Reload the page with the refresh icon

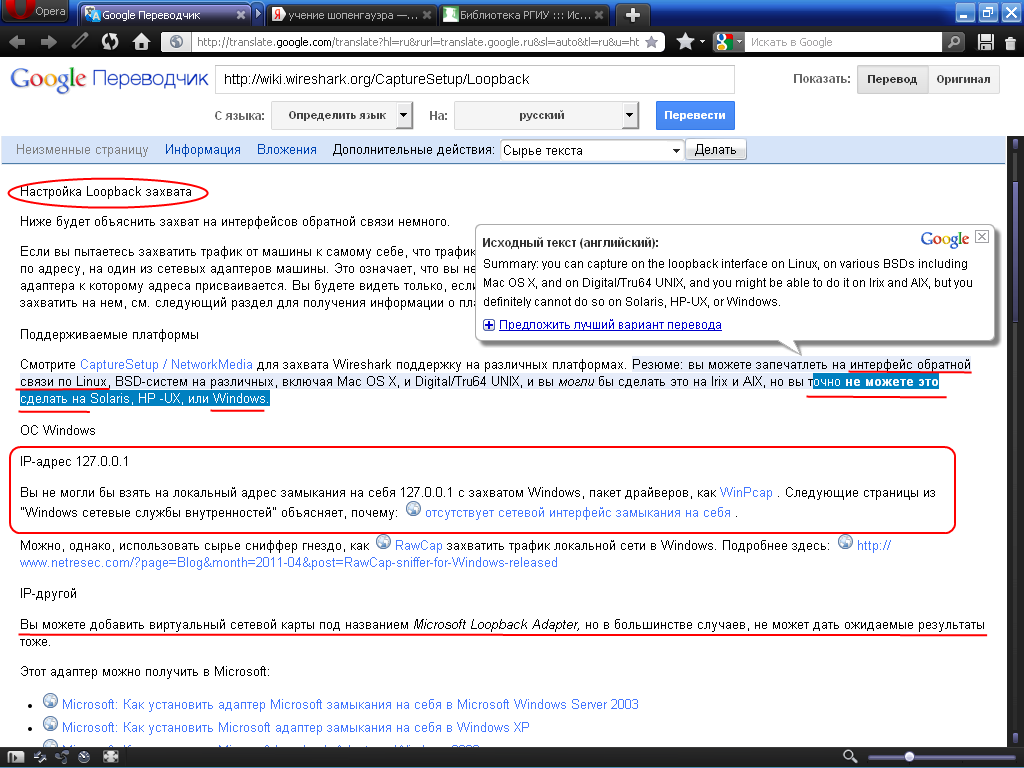click(110, 42)
